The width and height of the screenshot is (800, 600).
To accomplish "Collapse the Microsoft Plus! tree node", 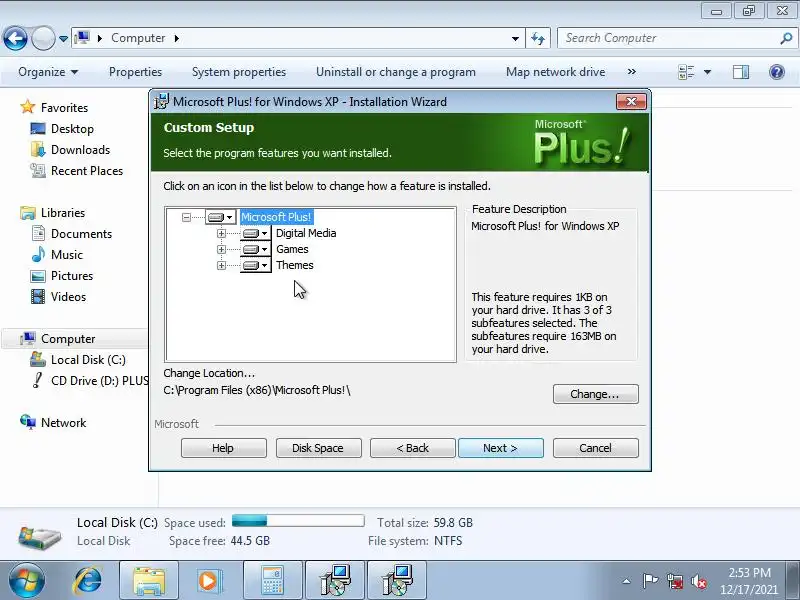I will point(186,217).
